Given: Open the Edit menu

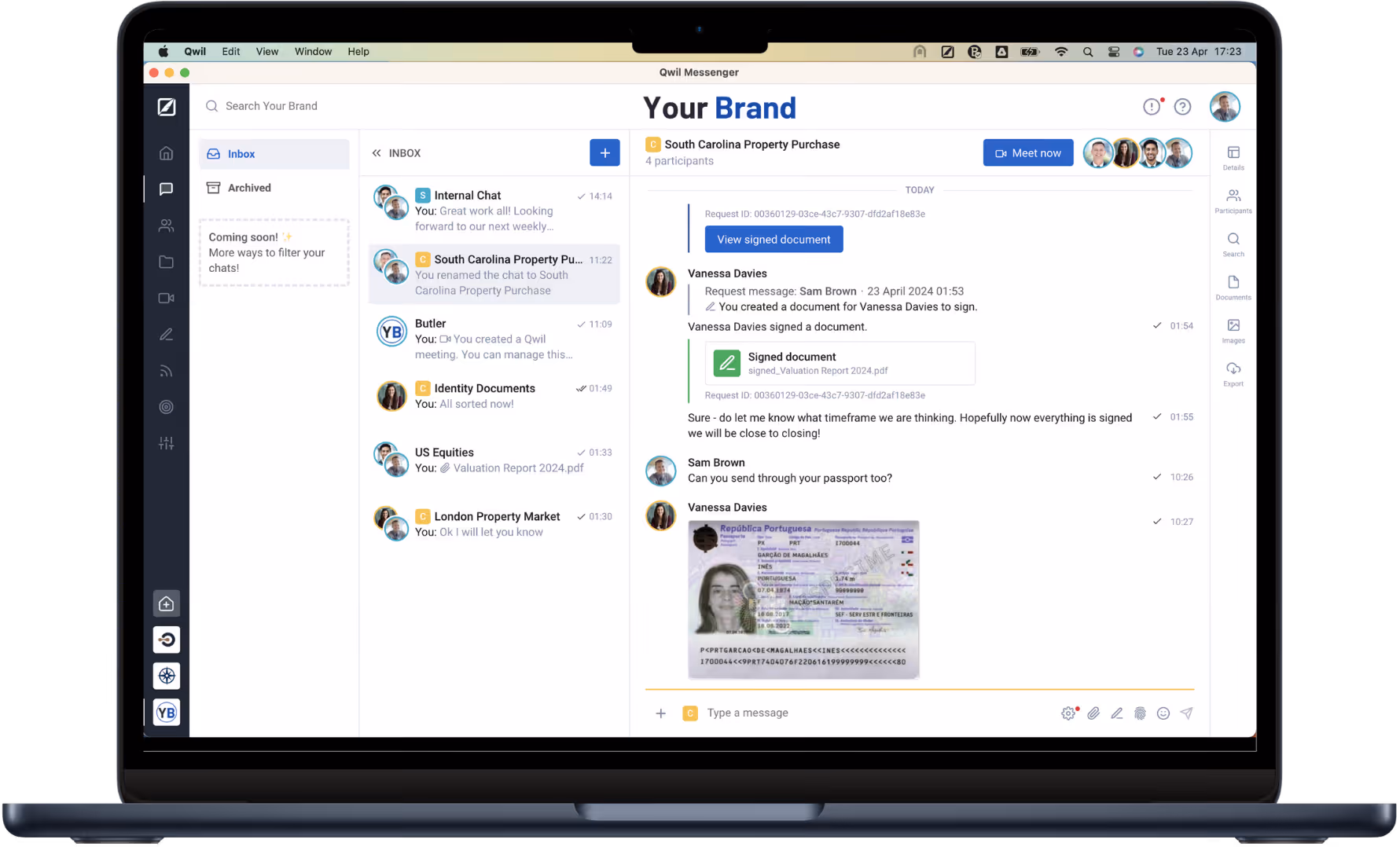Looking at the screenshot, I should tap(231, 52).
